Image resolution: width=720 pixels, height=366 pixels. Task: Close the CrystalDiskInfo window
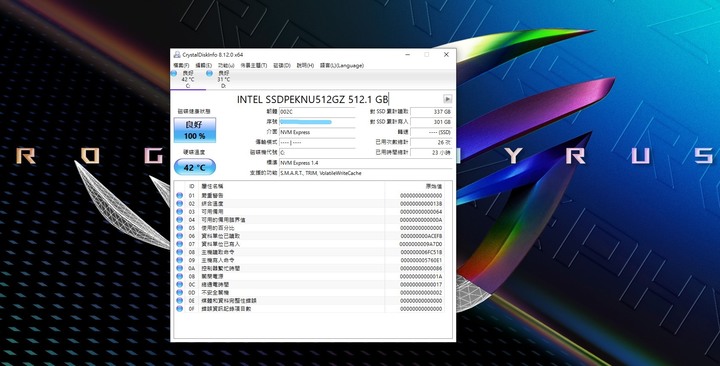click(446, 55)
